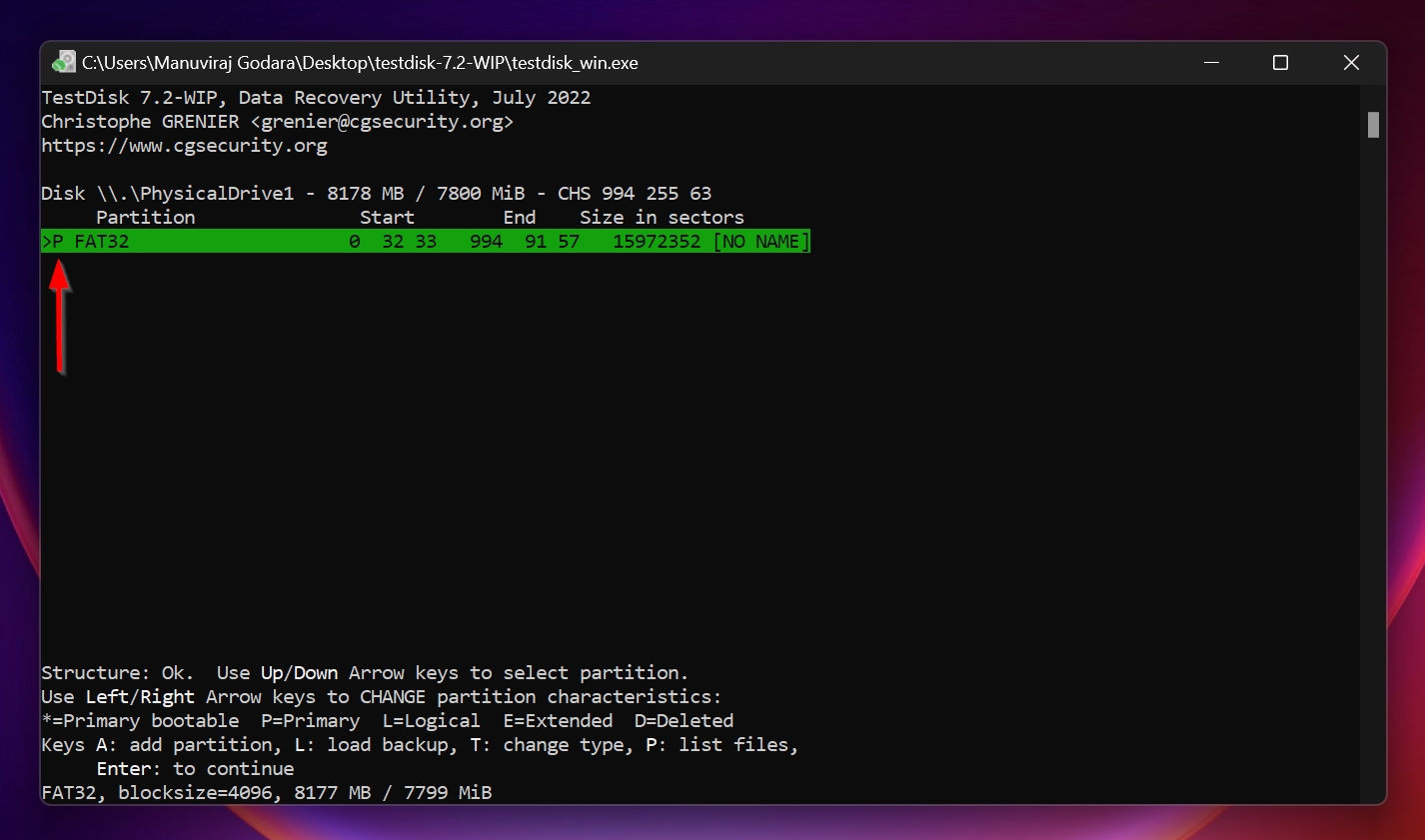Screen dimensions: 1425x840
Task: Click the 'Partition' column header
Action: [x=146, y=217]
